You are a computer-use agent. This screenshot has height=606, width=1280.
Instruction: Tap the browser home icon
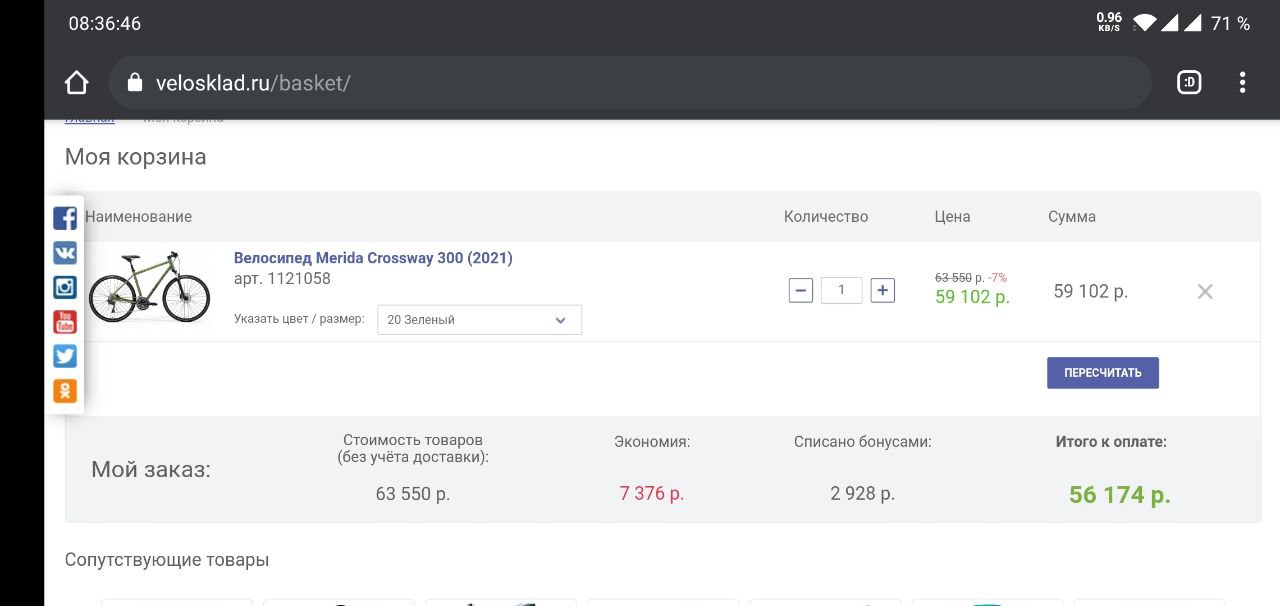77,83
